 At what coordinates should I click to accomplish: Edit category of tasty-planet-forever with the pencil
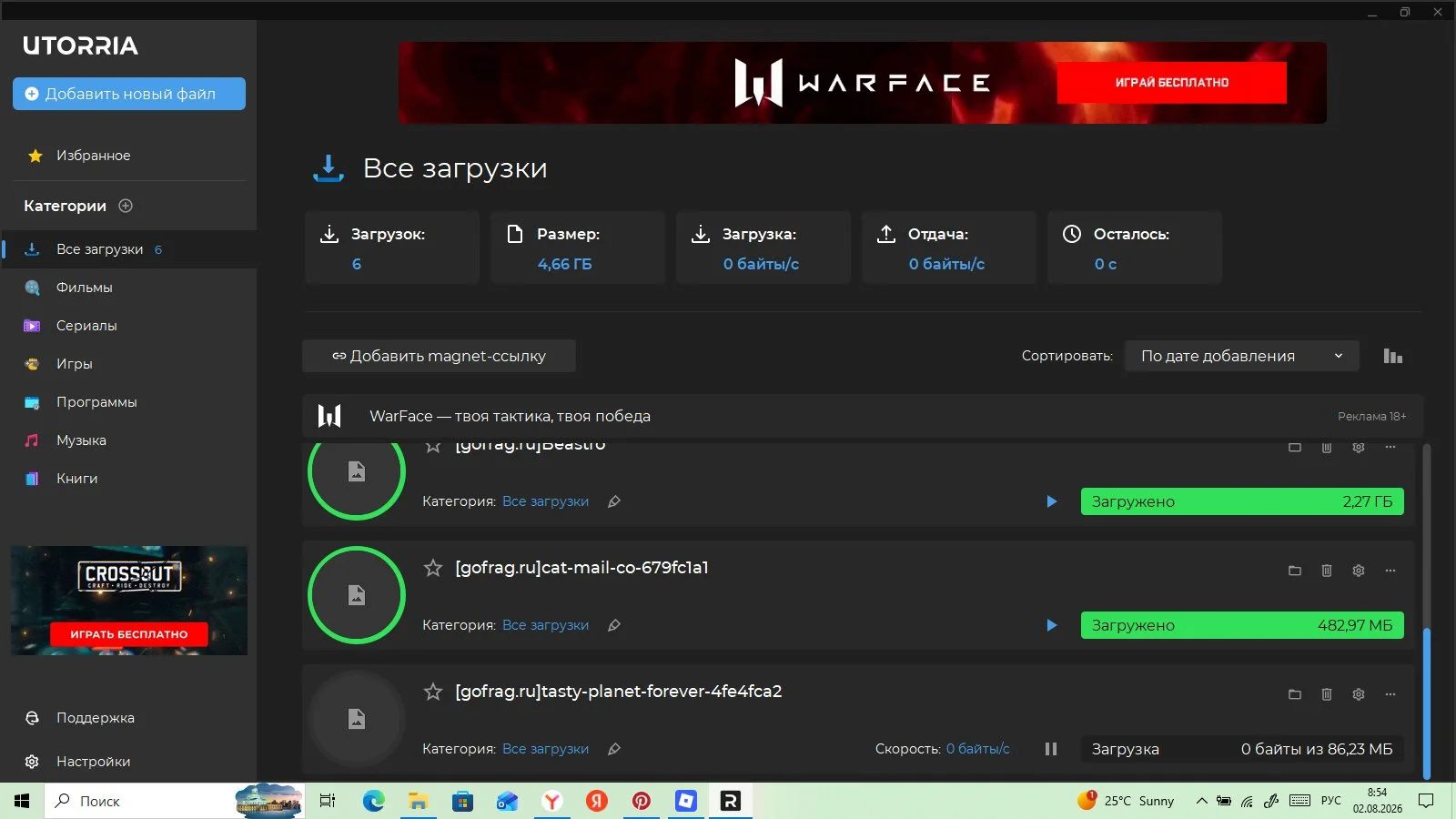[614, 749]
